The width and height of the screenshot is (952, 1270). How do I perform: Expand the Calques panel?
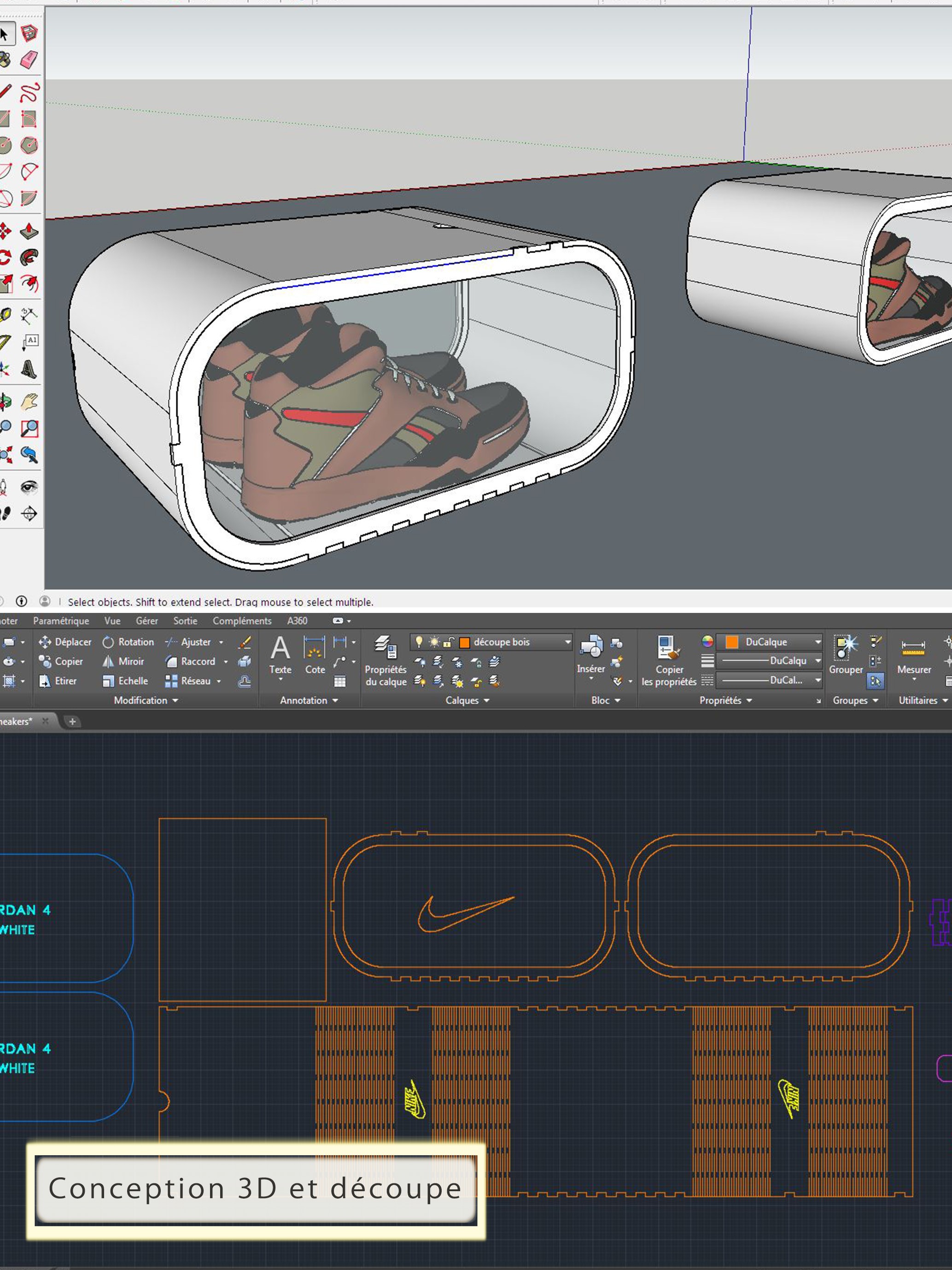pyautogui.click(x=467, y=700)
